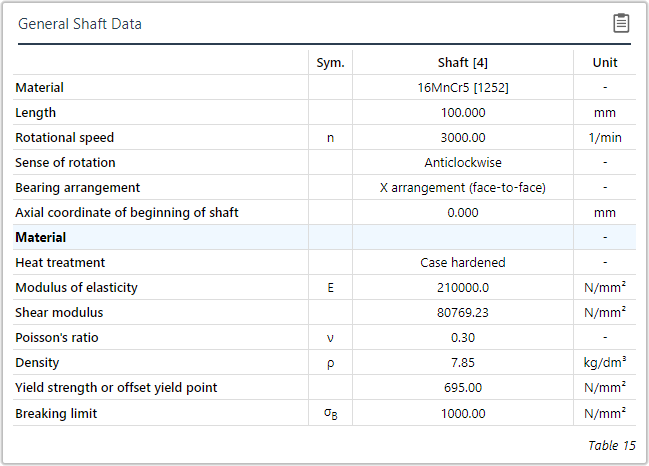Select the Sym. column header
The height and width of the screenshot is (466, 649).
(330, 62)
